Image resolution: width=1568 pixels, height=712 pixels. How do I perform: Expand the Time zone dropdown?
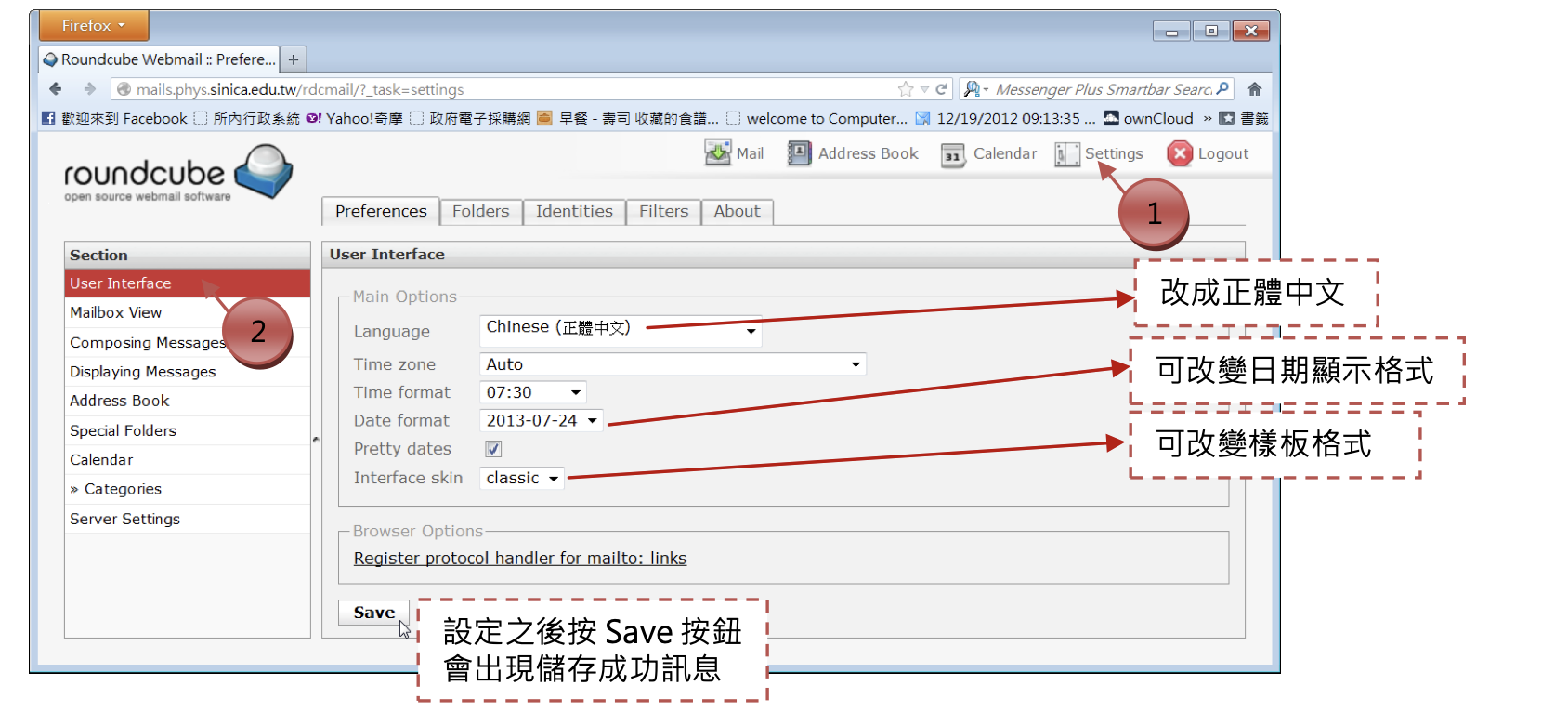pos(673,364)
